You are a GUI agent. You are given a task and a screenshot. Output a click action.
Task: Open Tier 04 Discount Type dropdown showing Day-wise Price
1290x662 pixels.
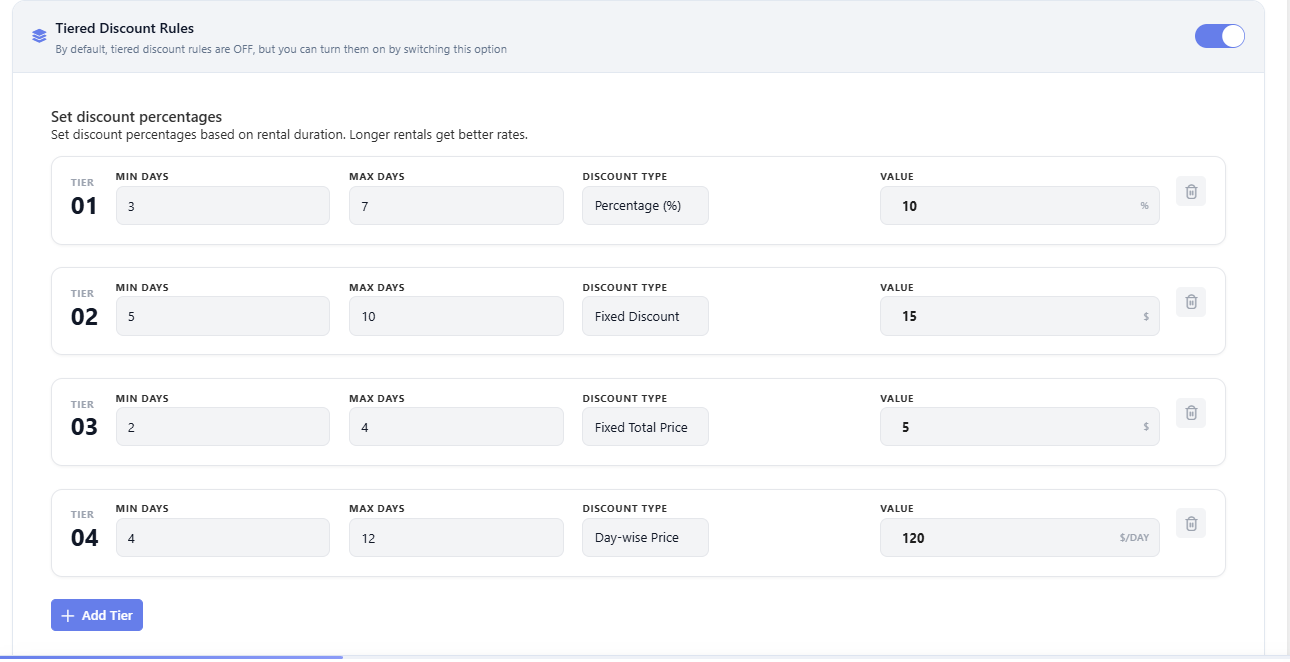(645, 537)
